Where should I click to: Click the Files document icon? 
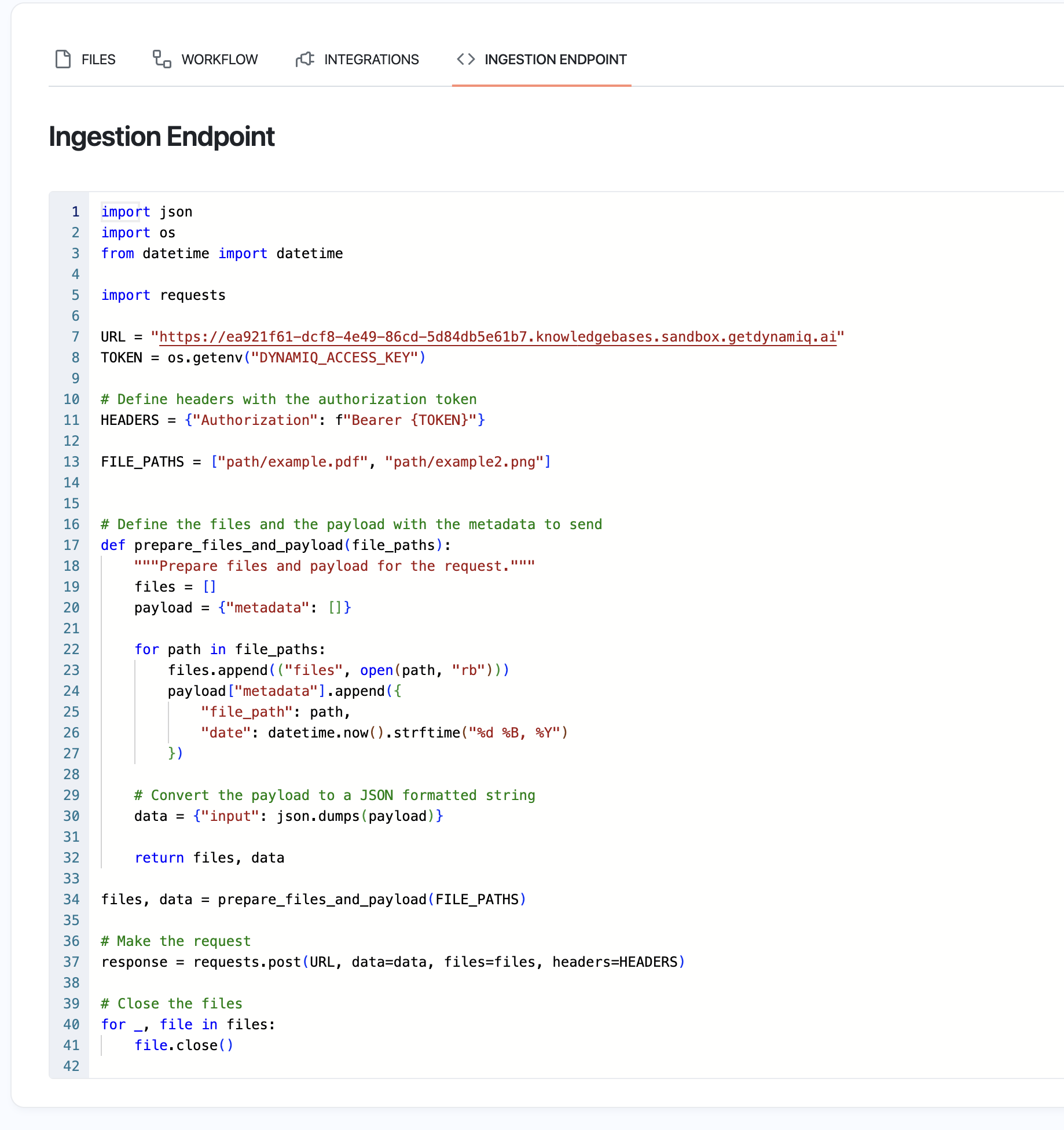point(63,59)
